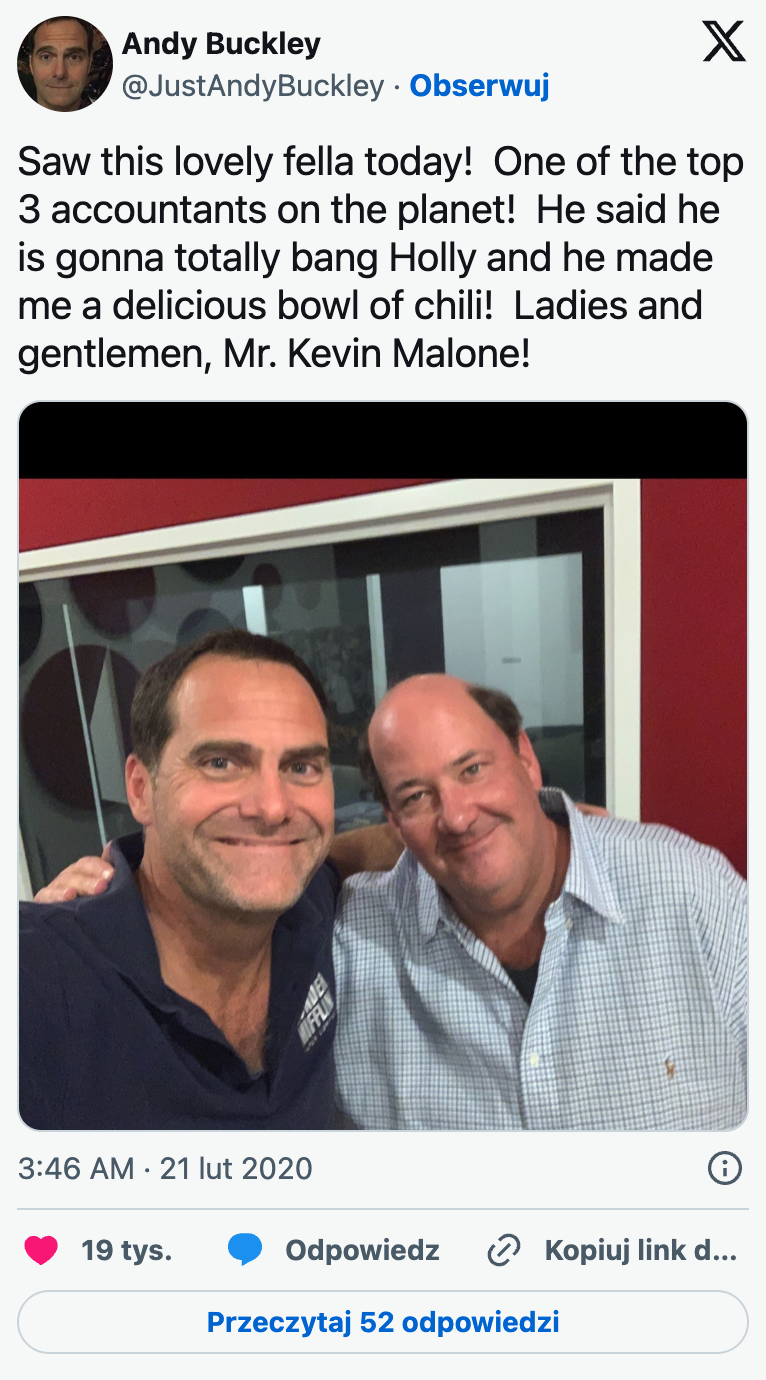Screen dimensions: 766x1380
Task: Click the 19 tys. like count
Action: pos(127,1250)
